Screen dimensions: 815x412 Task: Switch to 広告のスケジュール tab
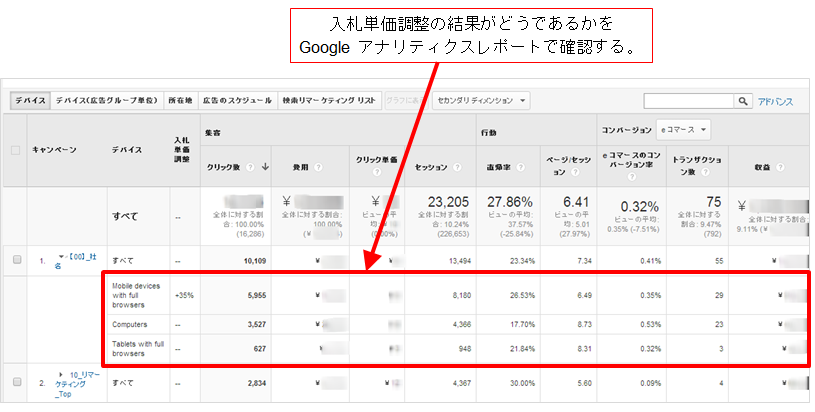tap(235, 101)
